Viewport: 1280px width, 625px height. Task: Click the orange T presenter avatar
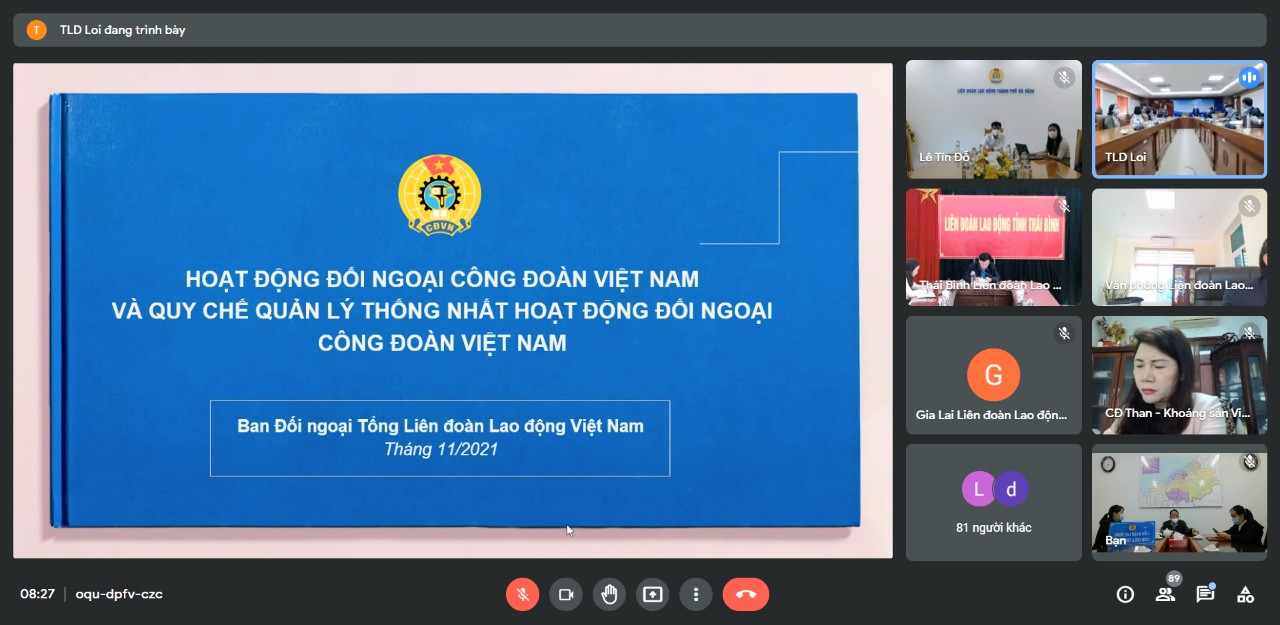(x=36, y=30)
